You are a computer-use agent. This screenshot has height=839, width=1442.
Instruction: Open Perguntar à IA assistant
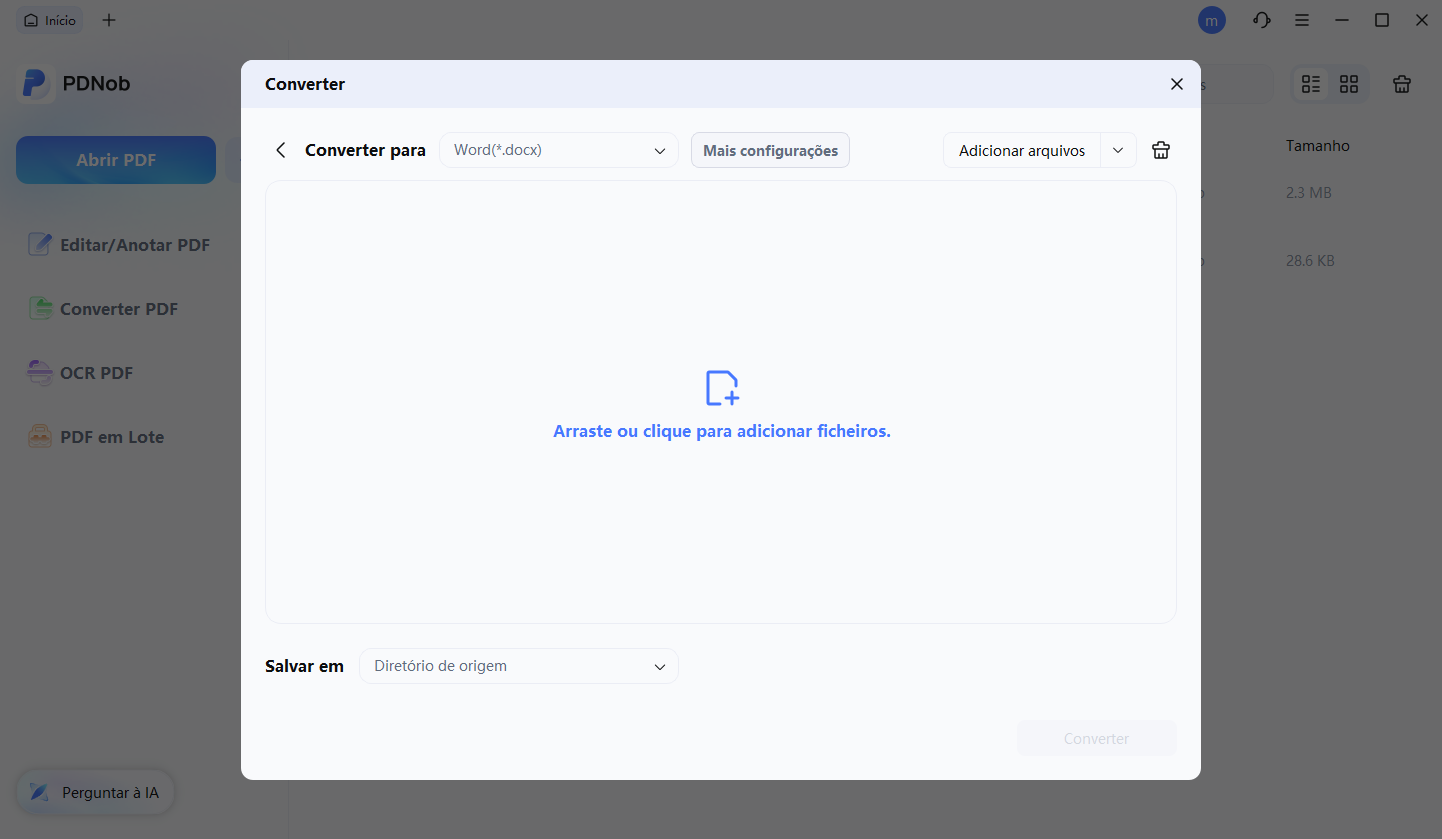coord(95,793)
